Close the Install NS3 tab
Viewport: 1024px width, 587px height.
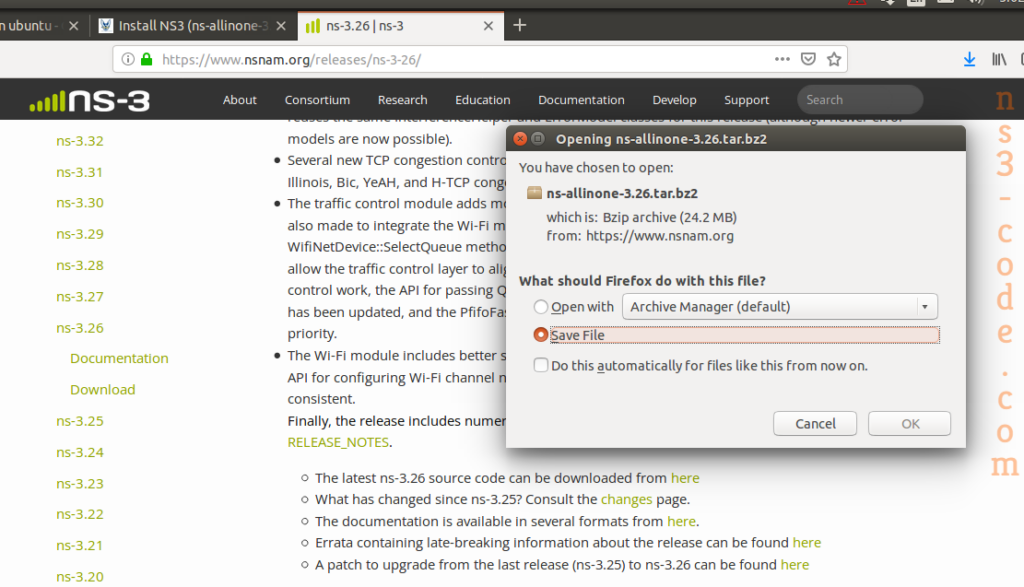[x=281, y=26]
